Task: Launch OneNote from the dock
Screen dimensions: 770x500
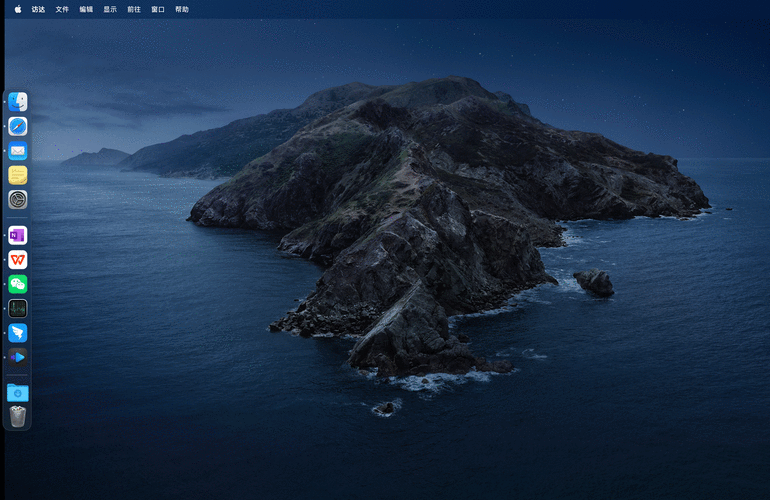Action: tap(18, 236)
